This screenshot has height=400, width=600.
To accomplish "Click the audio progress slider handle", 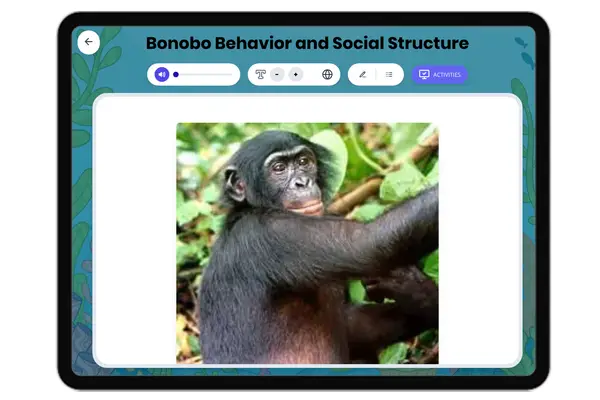I will pos(176,75).
